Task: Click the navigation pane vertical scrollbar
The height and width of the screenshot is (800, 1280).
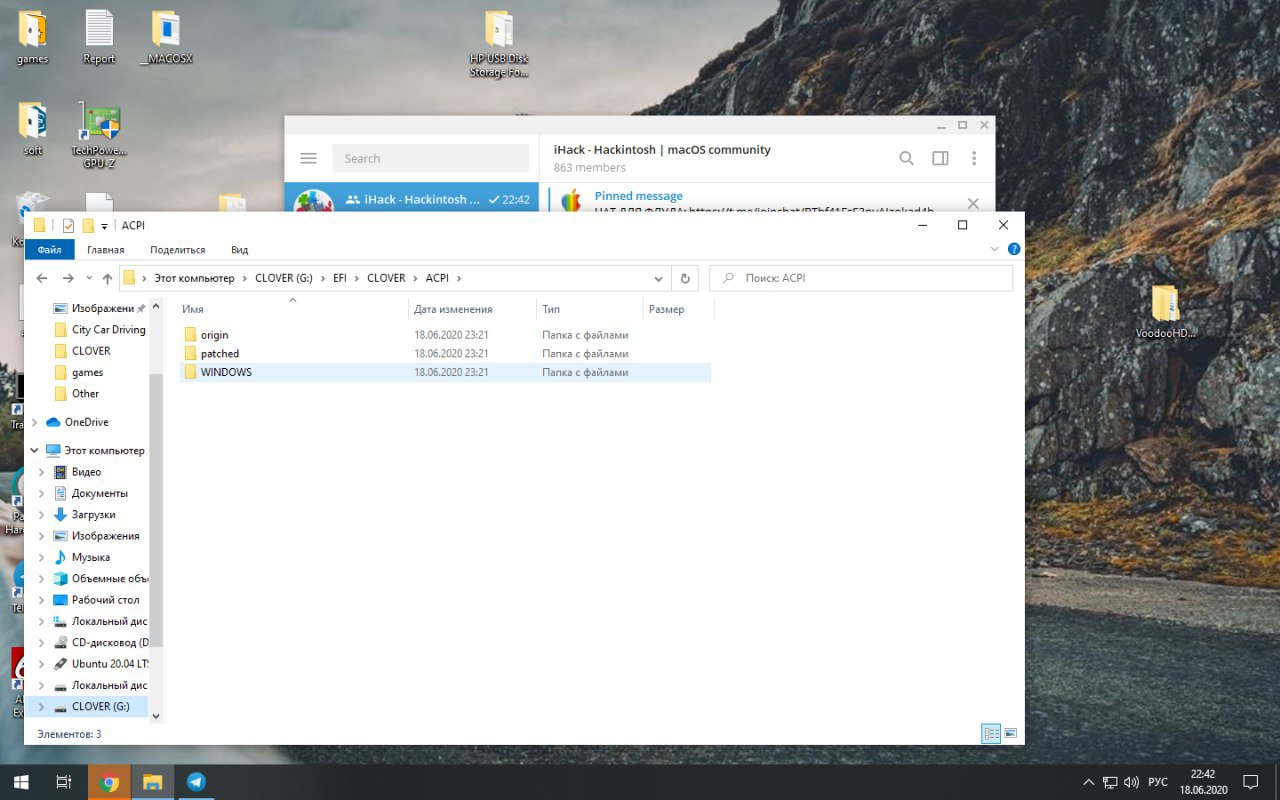Action: tap(155, 510)
